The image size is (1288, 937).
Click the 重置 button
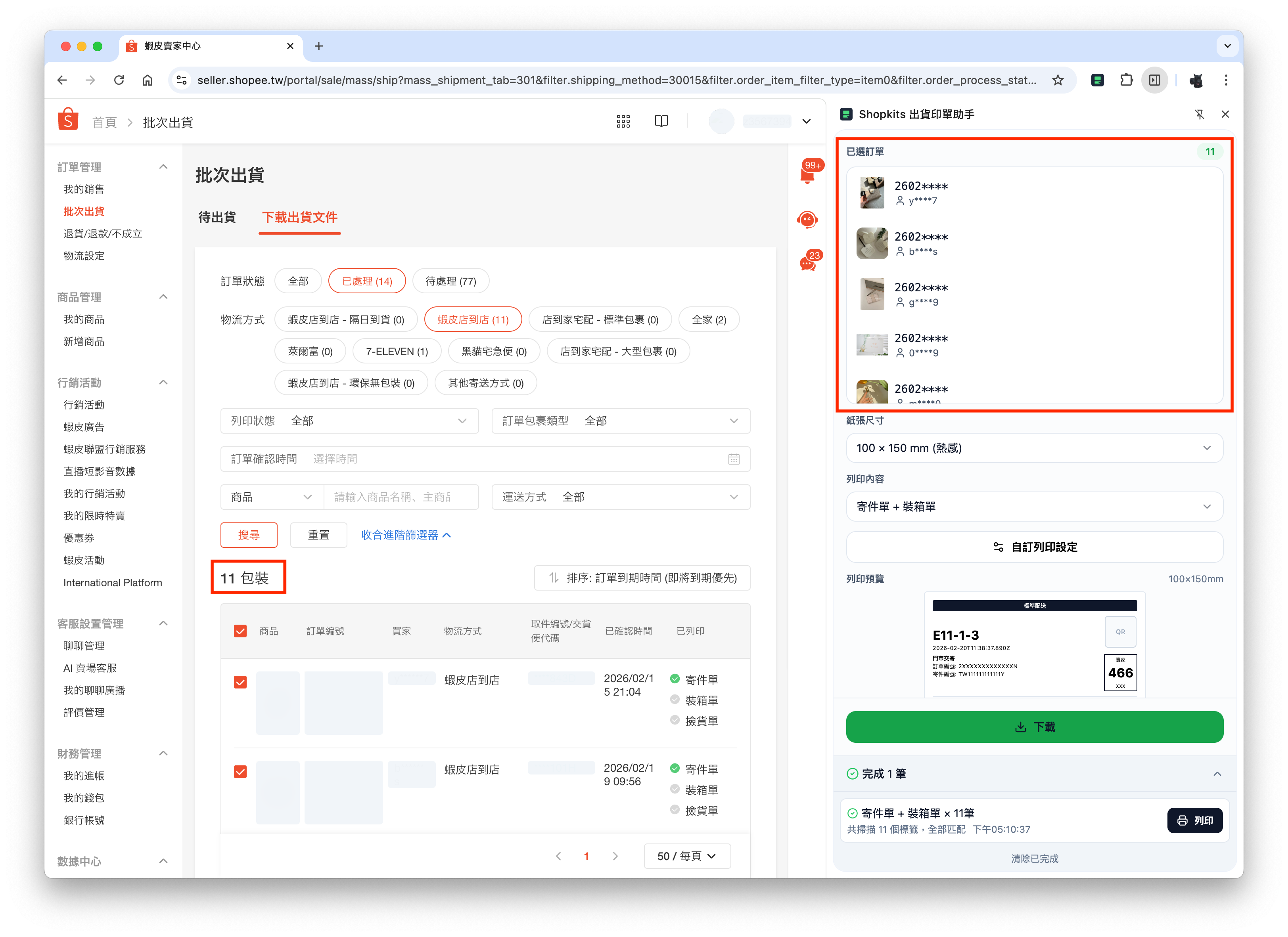[318, 535]
